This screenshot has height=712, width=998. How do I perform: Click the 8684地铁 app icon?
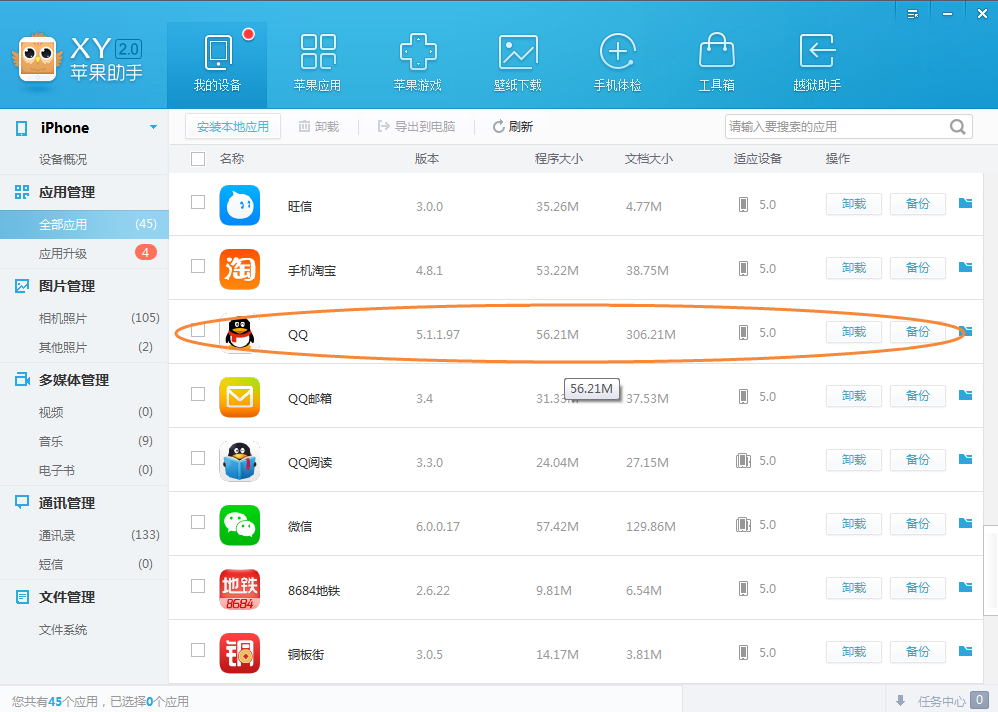click(x=240, y=589)
